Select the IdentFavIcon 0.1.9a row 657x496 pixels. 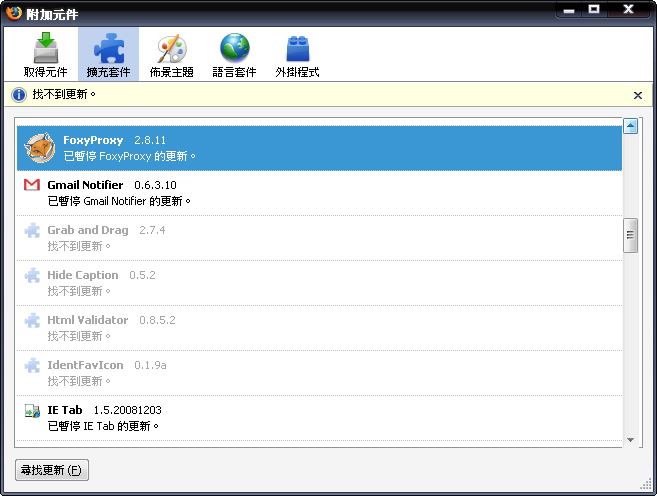pos(319,373)
